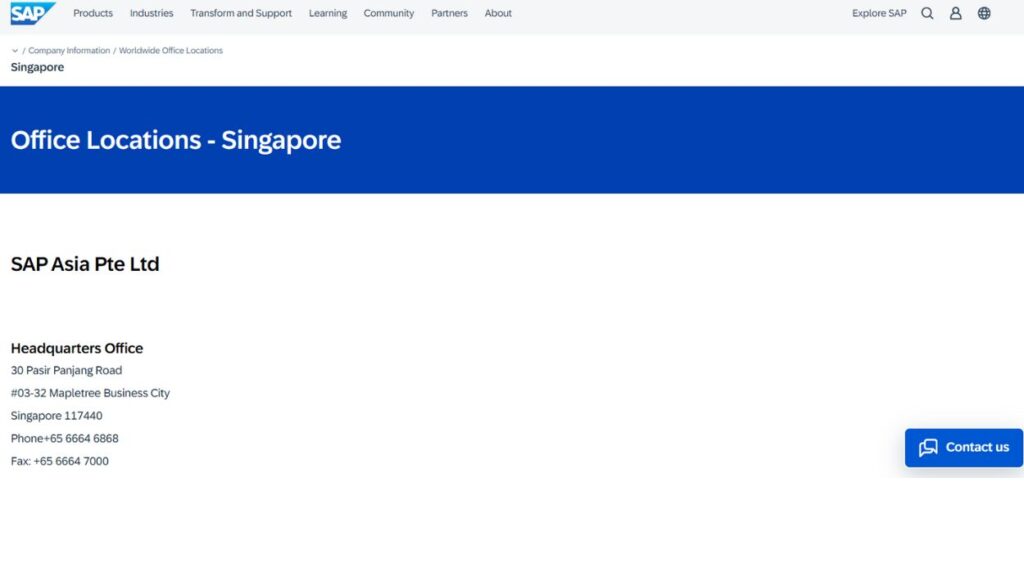The height and width of the screenshot is (573, 1024).
Task: Click the Singapore page title text
Action: tap(37, 67)
